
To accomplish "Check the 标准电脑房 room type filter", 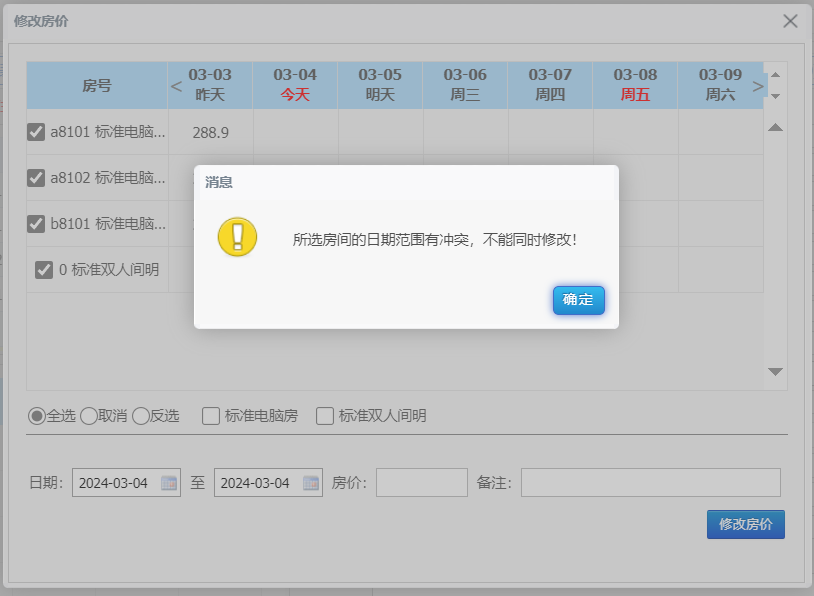I will pyautogui.click(x=211, y=416).
